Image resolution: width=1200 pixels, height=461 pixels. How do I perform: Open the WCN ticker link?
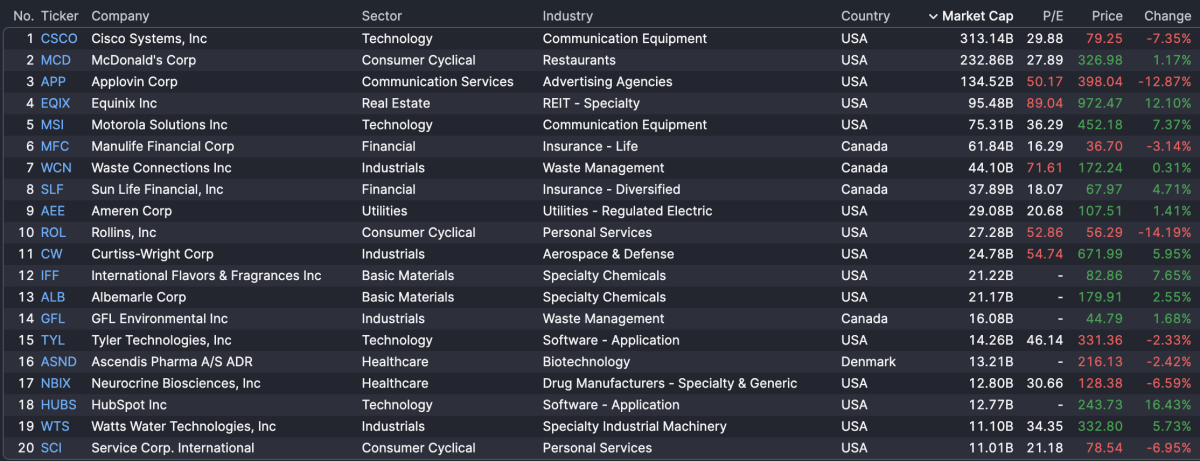click(x=56, y=168)
